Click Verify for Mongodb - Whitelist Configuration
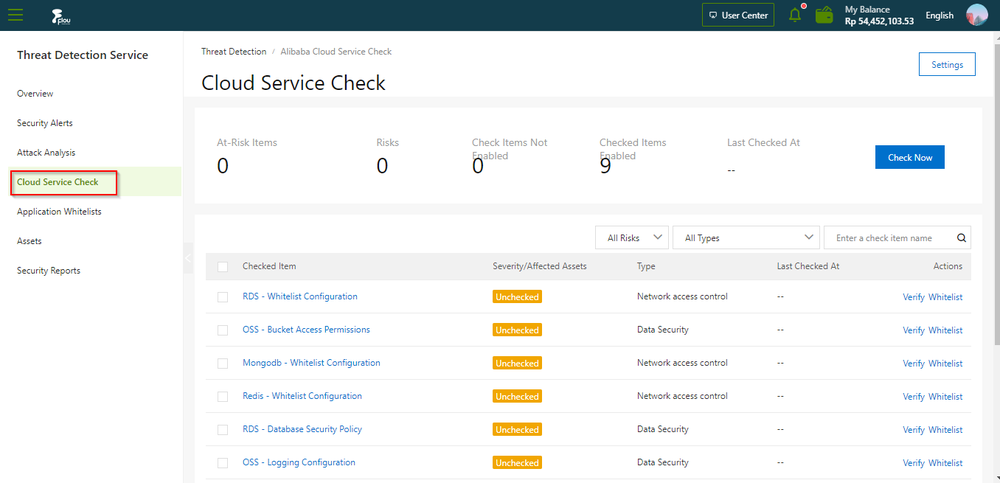 [x=913, y=364]
